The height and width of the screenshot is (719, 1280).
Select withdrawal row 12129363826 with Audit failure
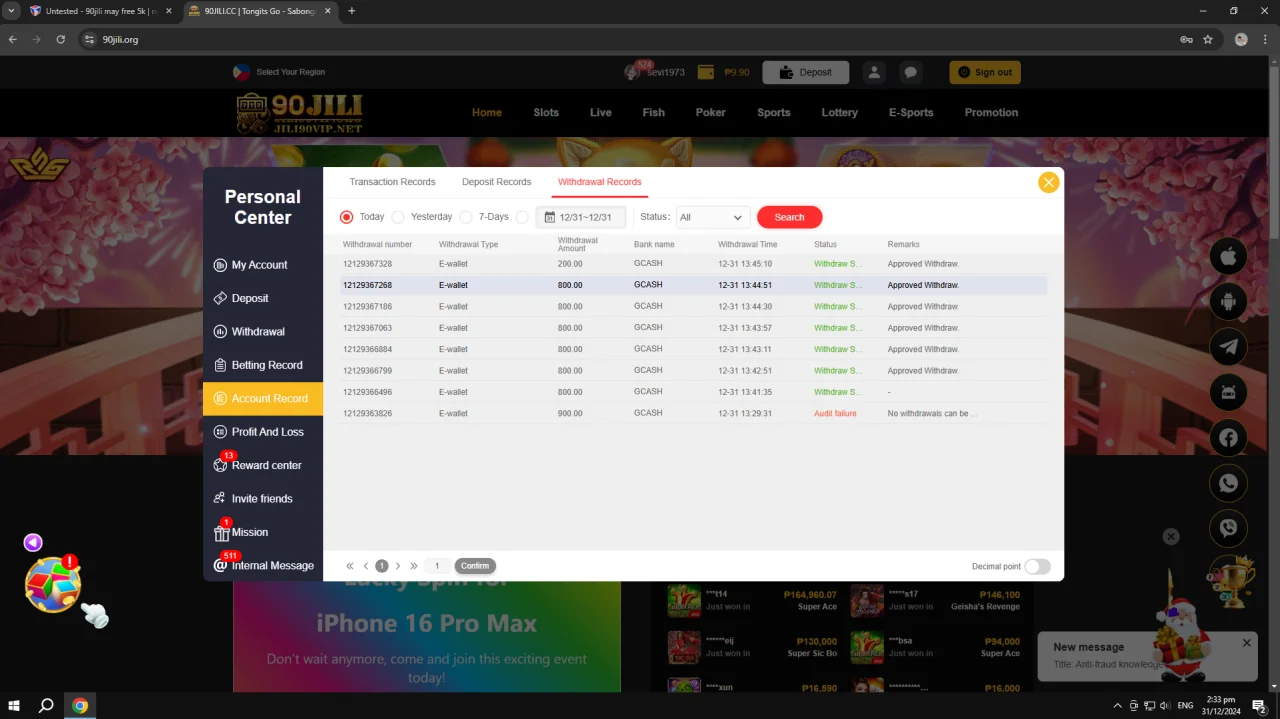tap(693, 413)
